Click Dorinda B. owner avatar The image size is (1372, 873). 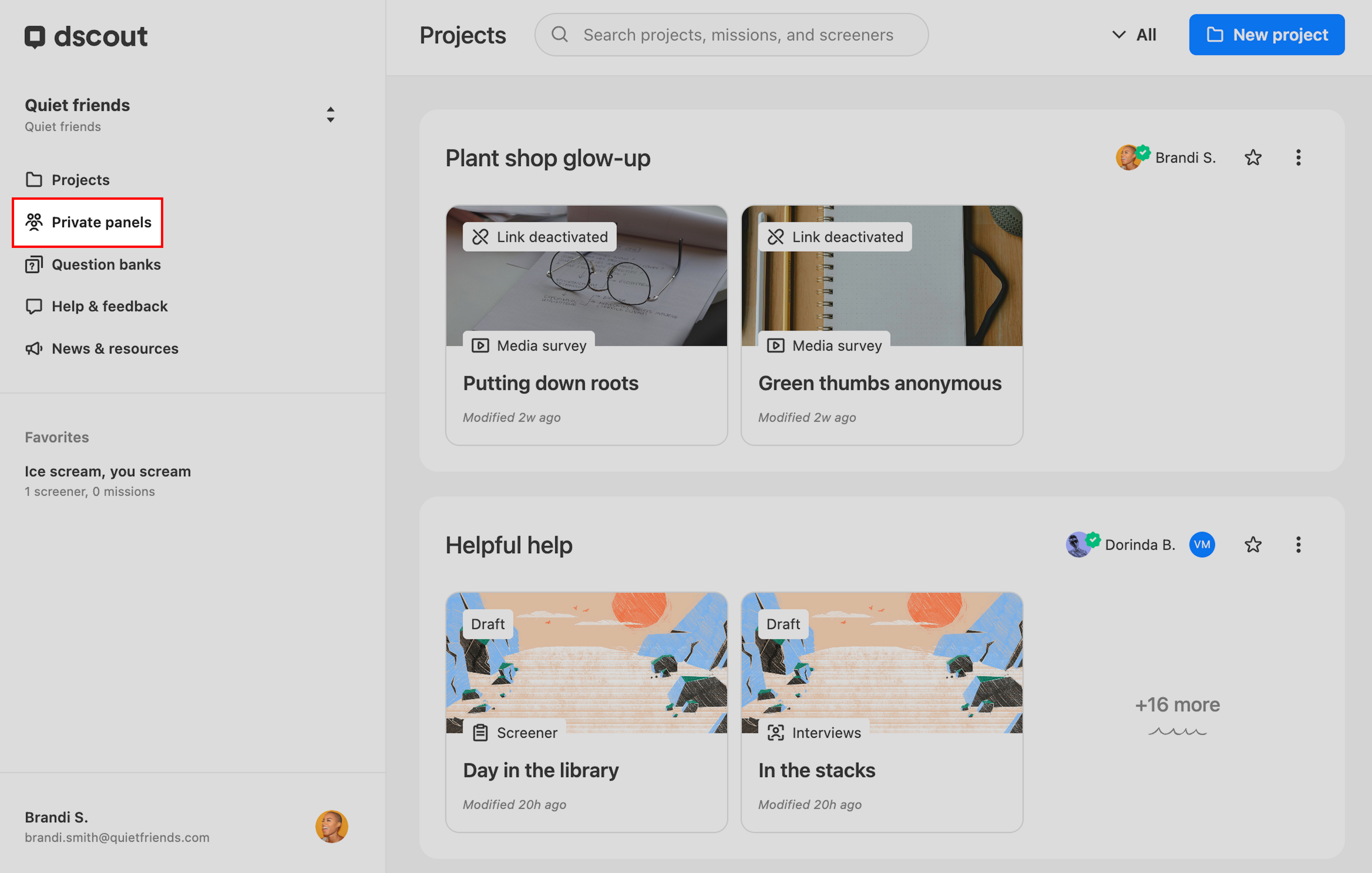[x=1077, y=545]
